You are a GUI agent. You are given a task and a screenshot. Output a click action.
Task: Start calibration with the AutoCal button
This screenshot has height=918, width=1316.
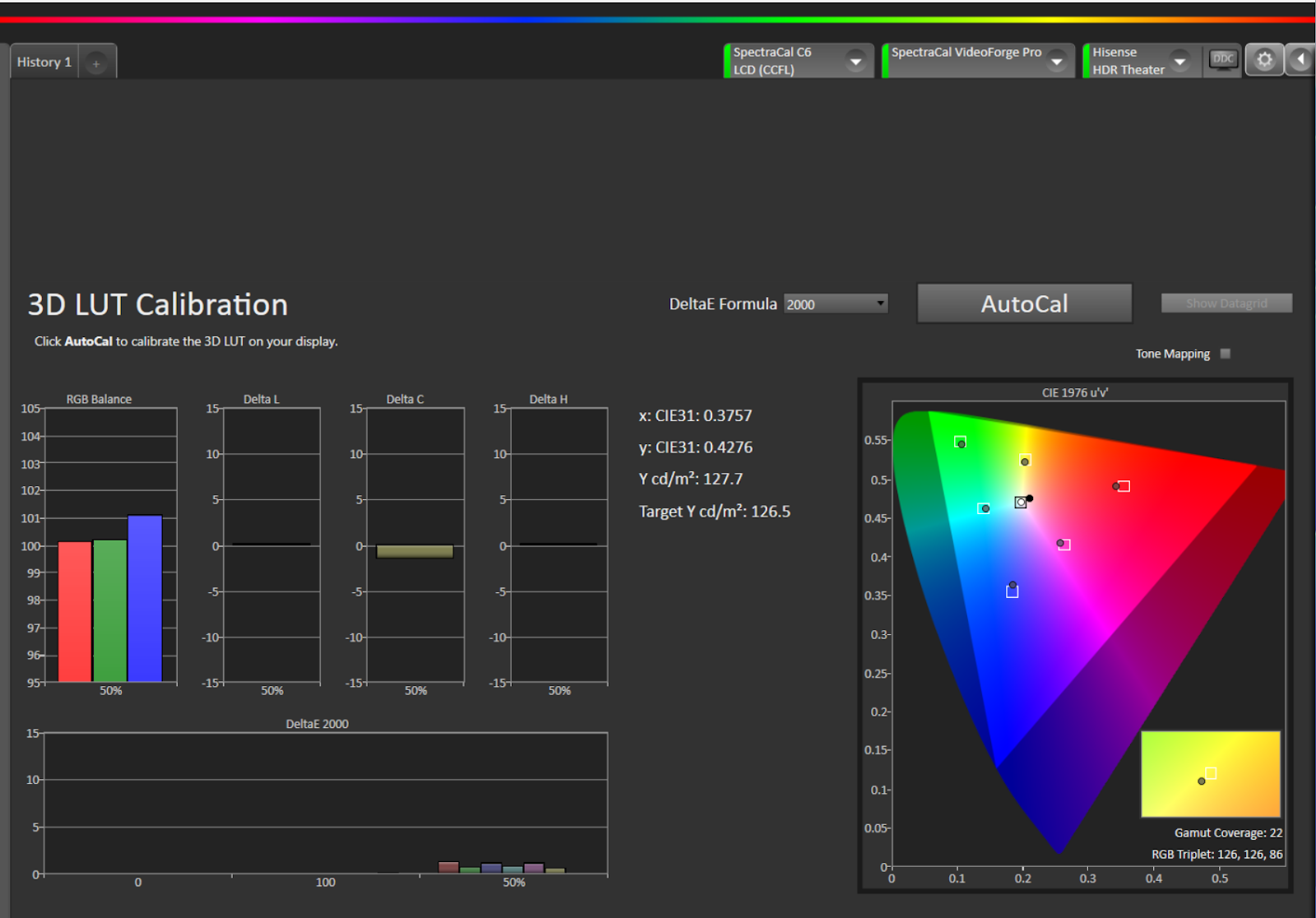1024,304
